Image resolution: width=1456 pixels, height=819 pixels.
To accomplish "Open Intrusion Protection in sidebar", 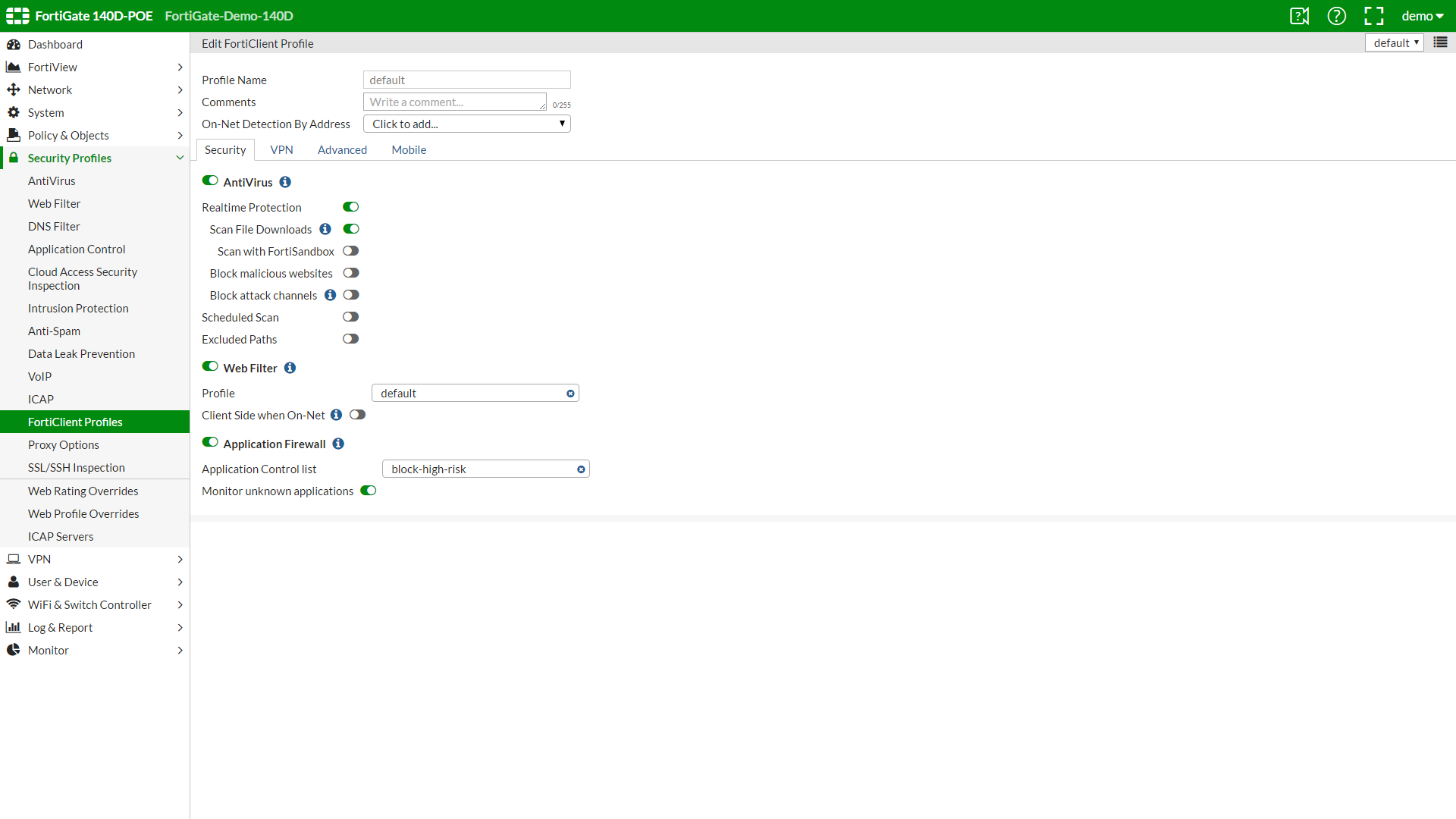I will pyautogui.click(x=78, y=309).
